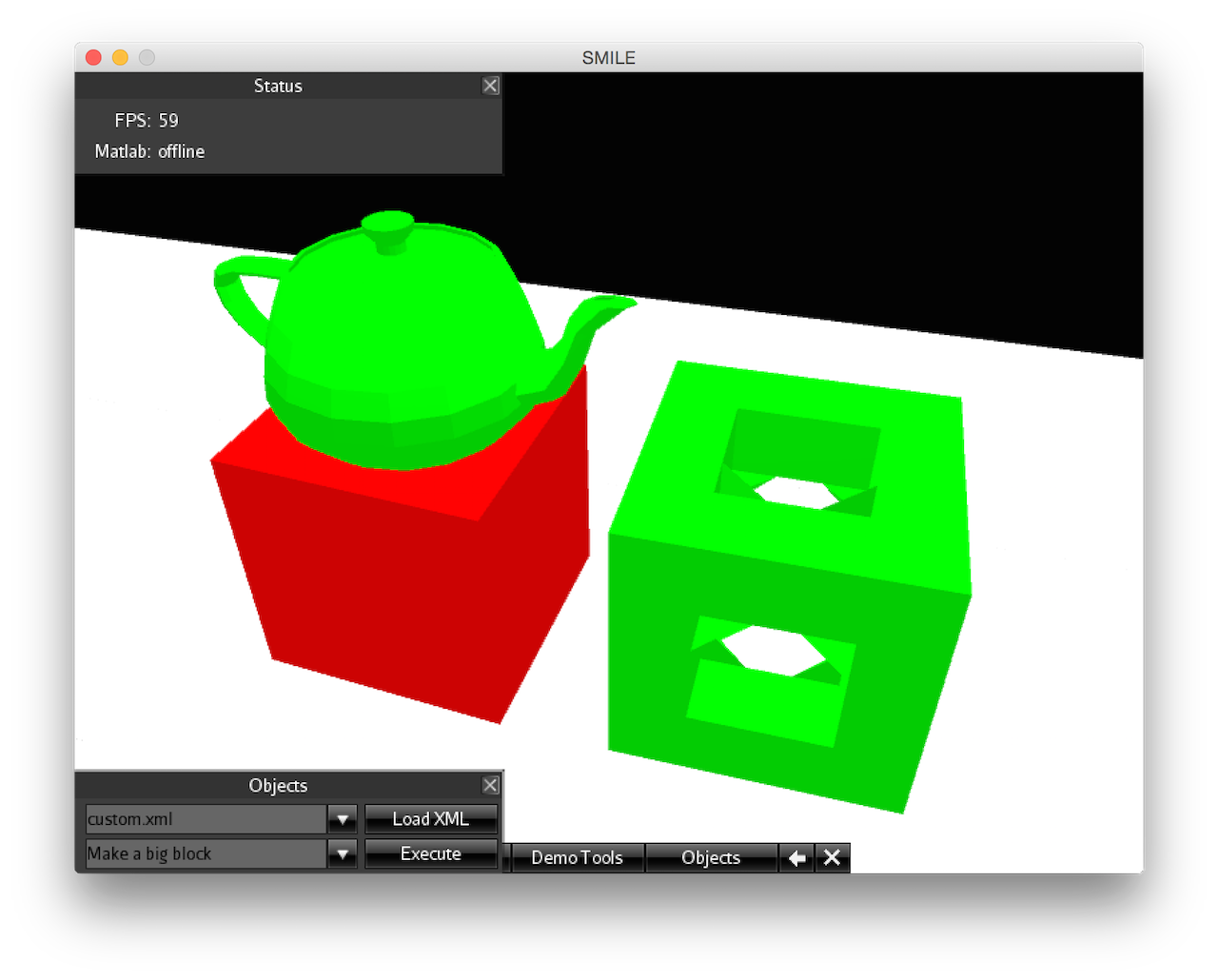
Task: Click the yellow minimize window button
Action: (120, 57)
